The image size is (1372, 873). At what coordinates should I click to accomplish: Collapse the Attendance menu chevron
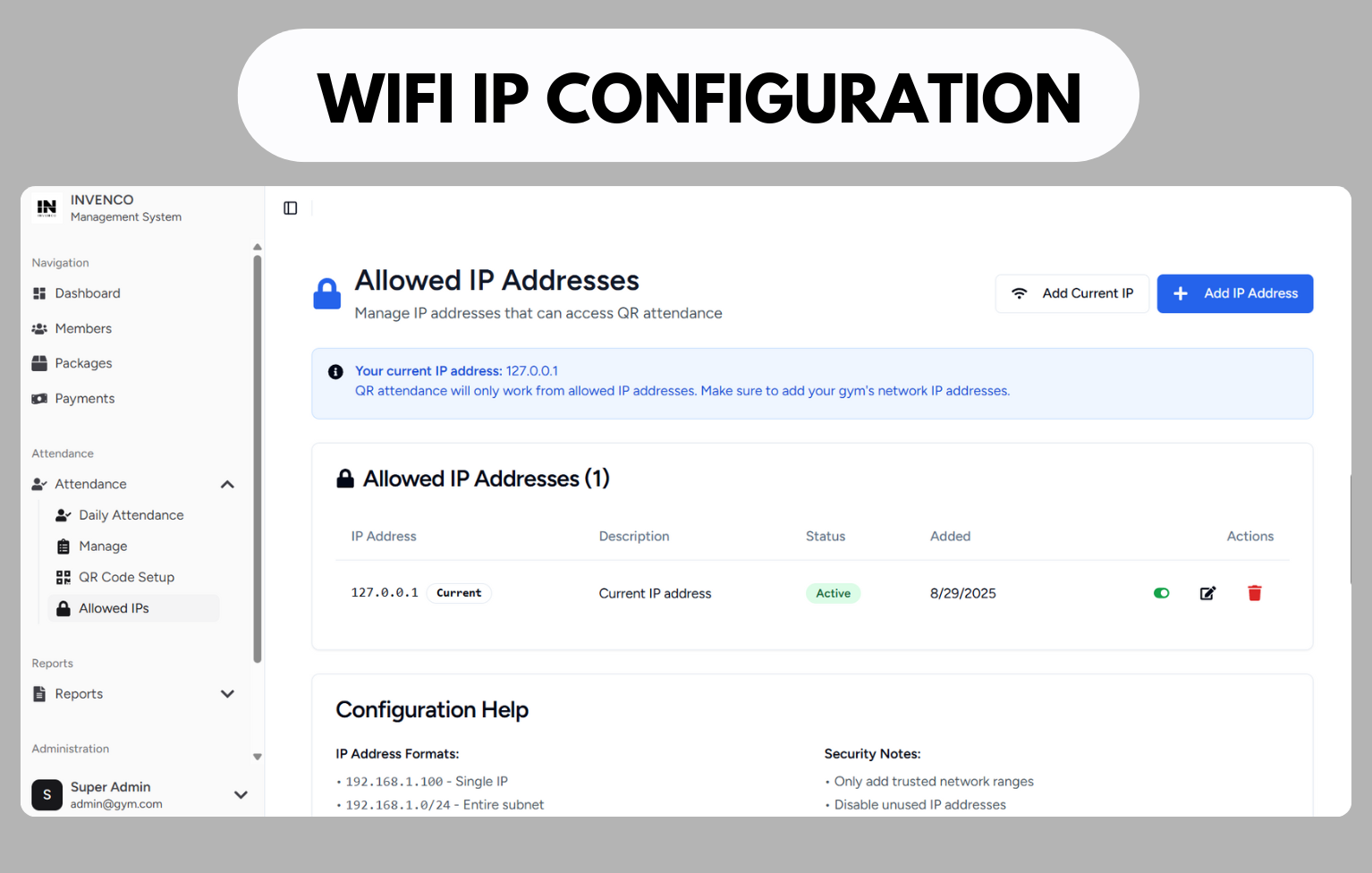pos(227,485)
